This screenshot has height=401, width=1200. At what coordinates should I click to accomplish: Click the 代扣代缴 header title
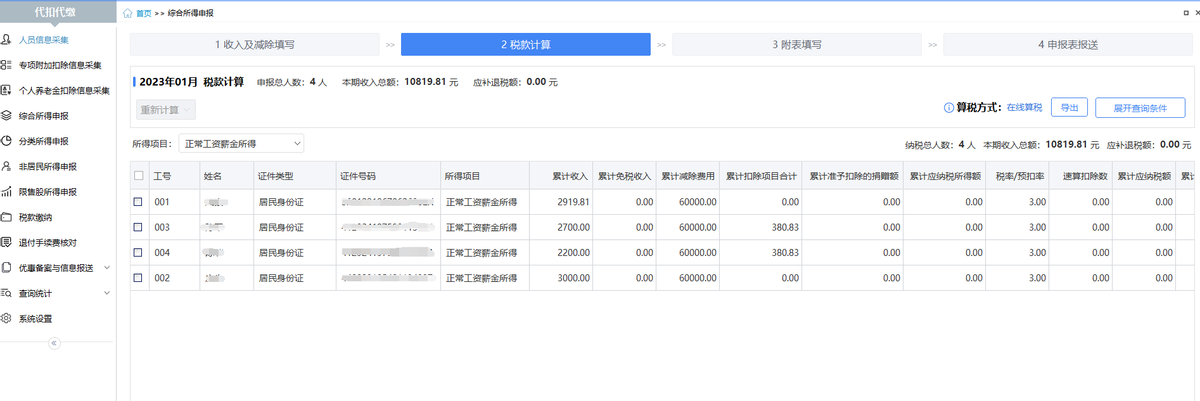(x=55, y=13)
